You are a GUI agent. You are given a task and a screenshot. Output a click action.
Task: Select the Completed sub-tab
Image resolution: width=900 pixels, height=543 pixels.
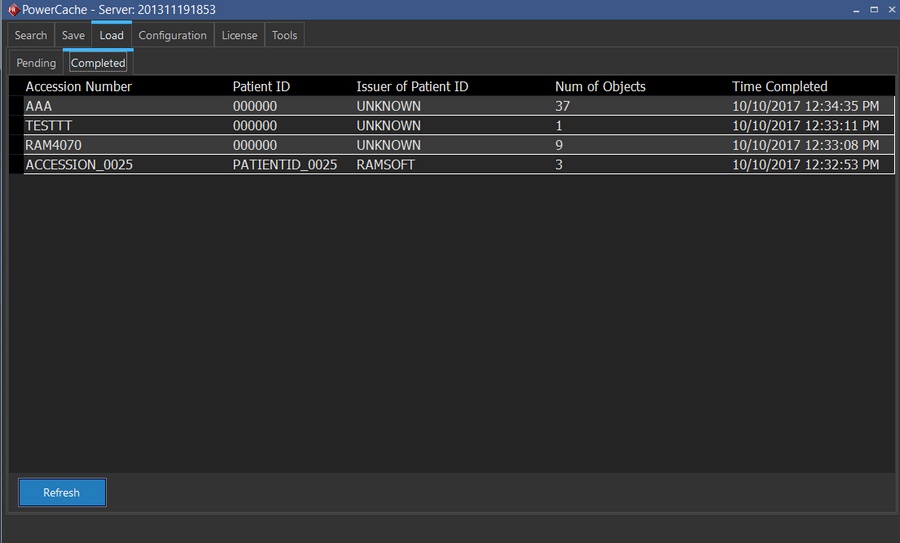click(x=98, y=63)
